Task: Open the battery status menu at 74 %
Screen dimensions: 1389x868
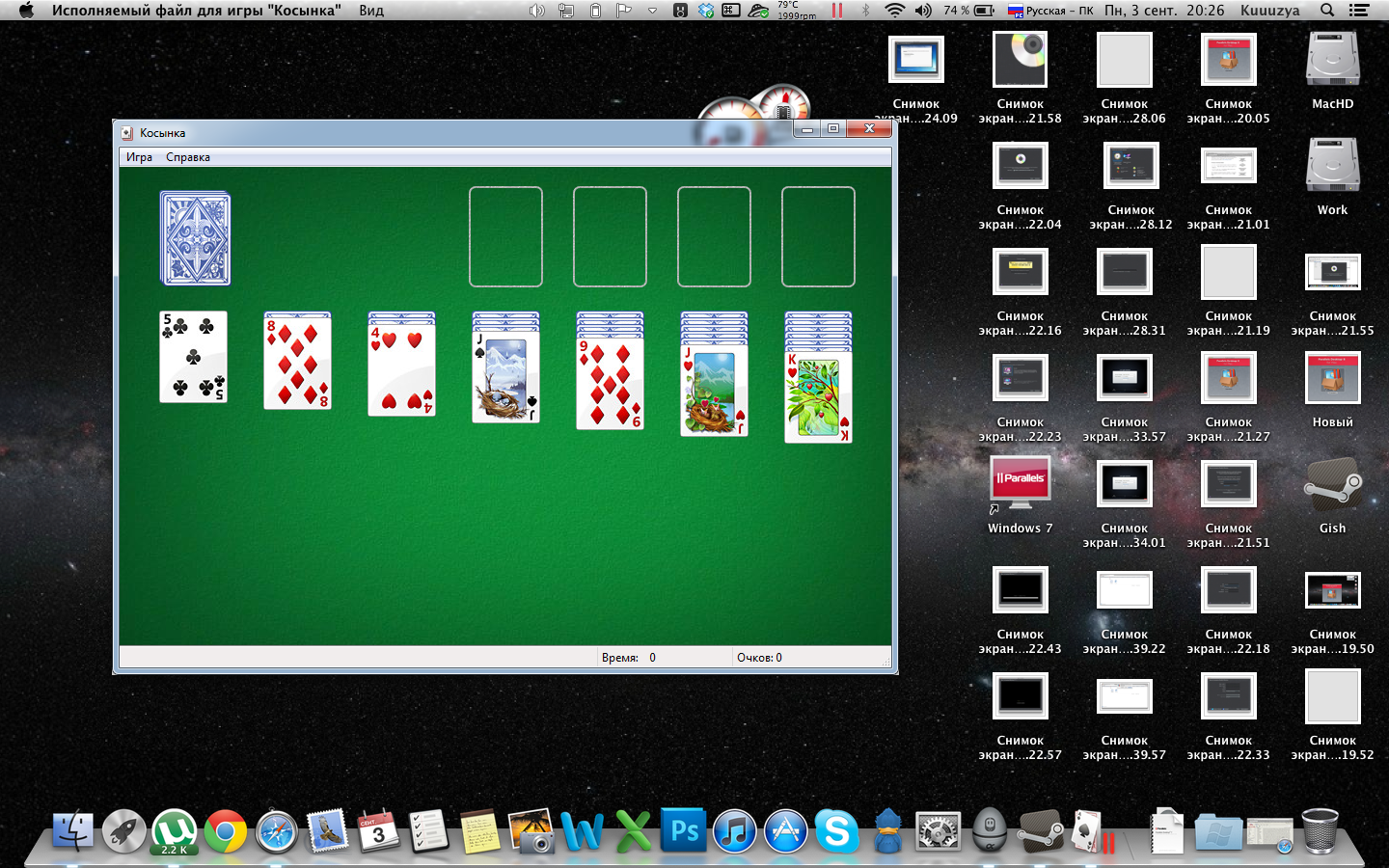Action: click(969, 11)
